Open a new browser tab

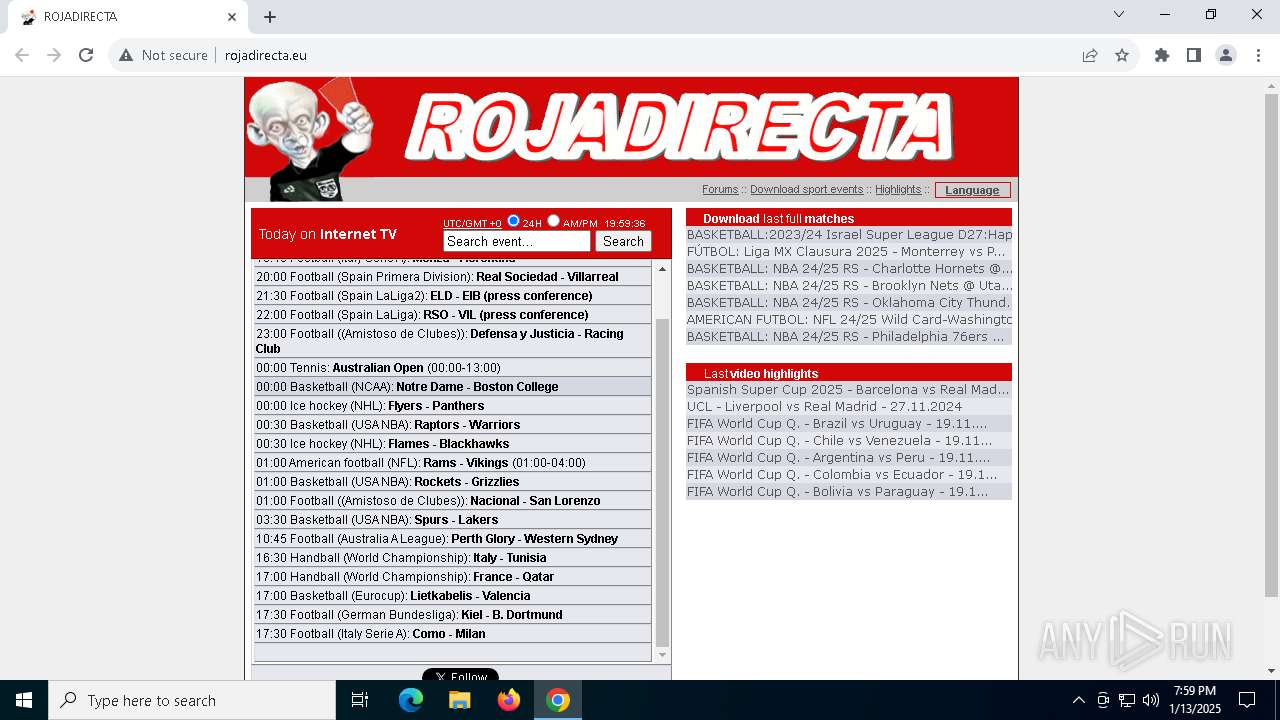270,17
